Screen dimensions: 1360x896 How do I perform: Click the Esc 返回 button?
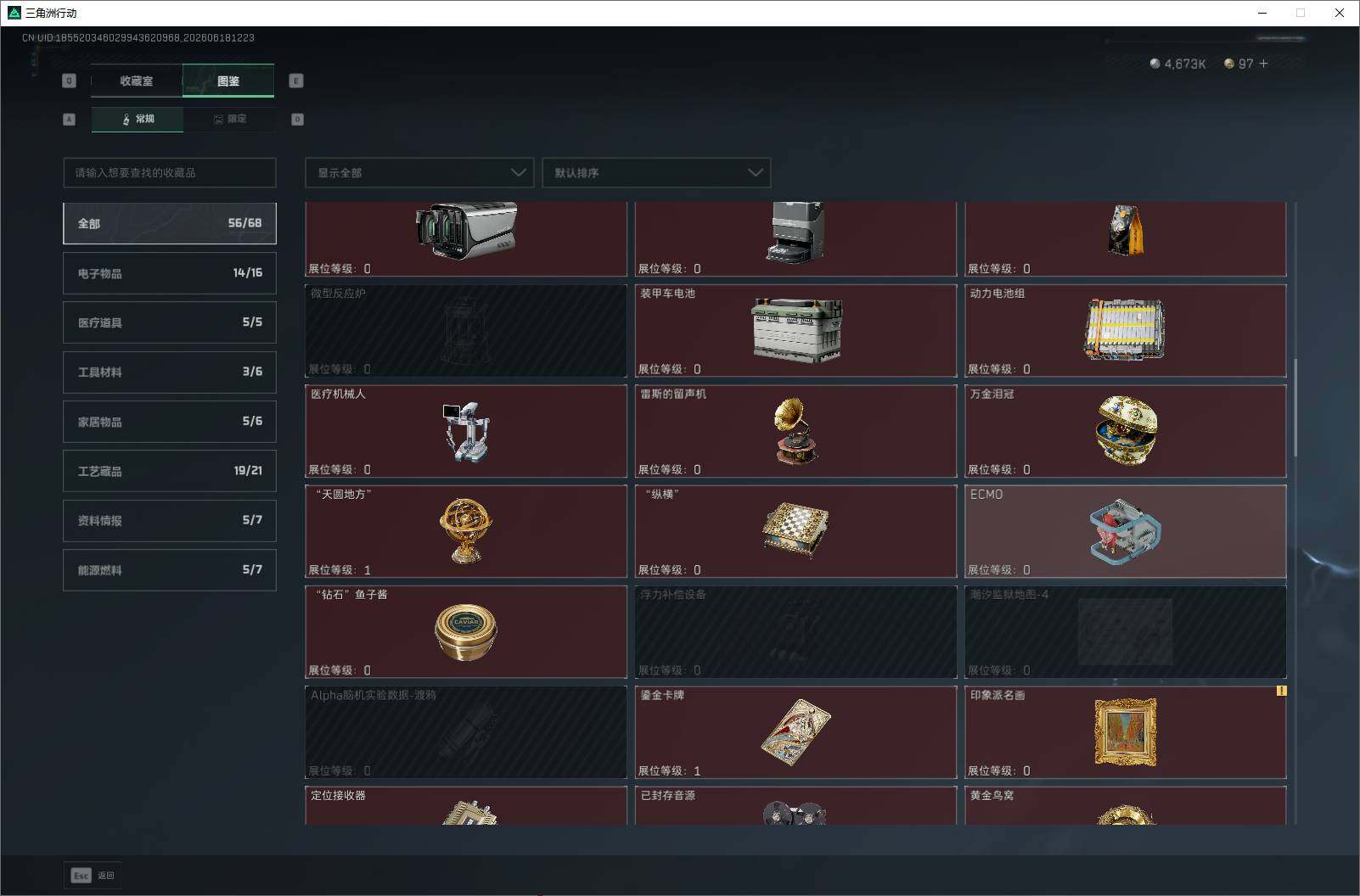pyautogui.click(x=93, y=875)
